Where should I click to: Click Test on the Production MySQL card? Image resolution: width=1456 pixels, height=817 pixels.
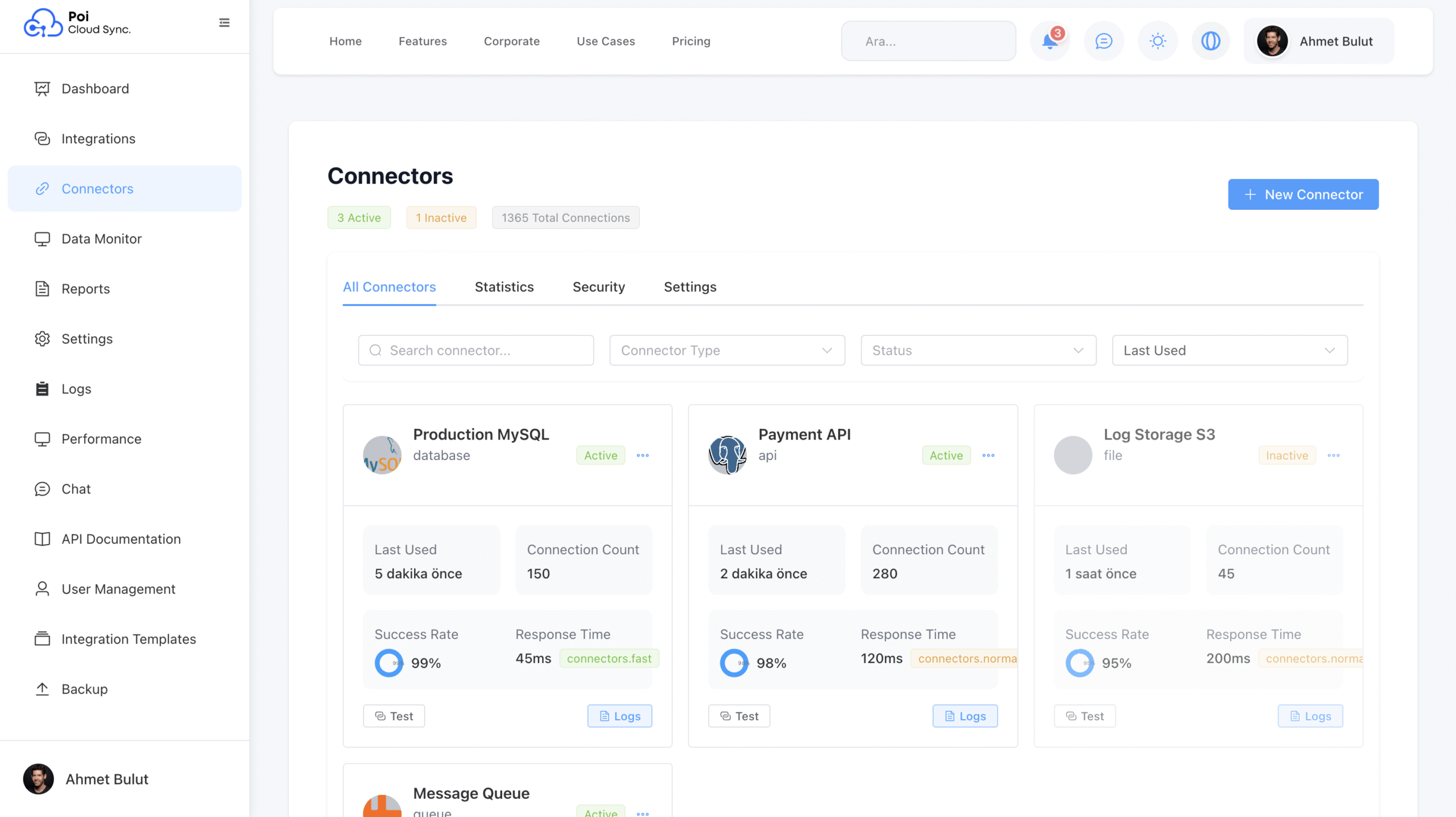(394, 716)
